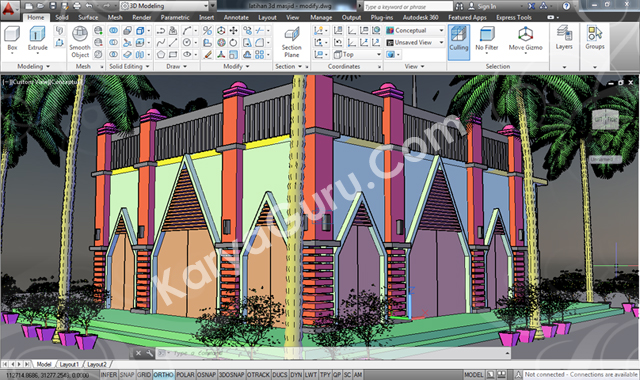Close the command line with X
This screenshot has height=380, width=640.
138,353
